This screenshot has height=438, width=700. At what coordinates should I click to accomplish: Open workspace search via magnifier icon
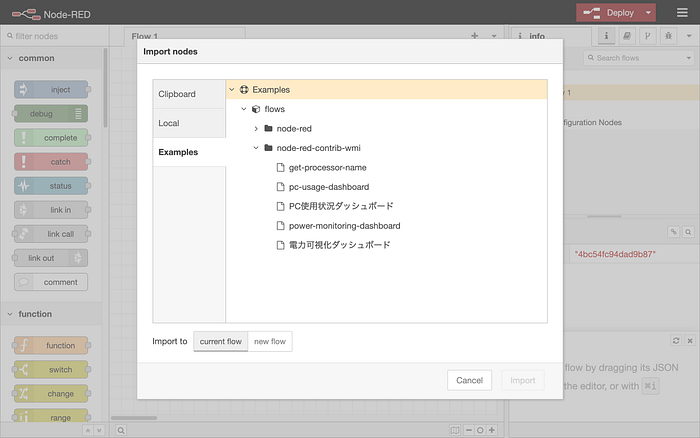121,430
